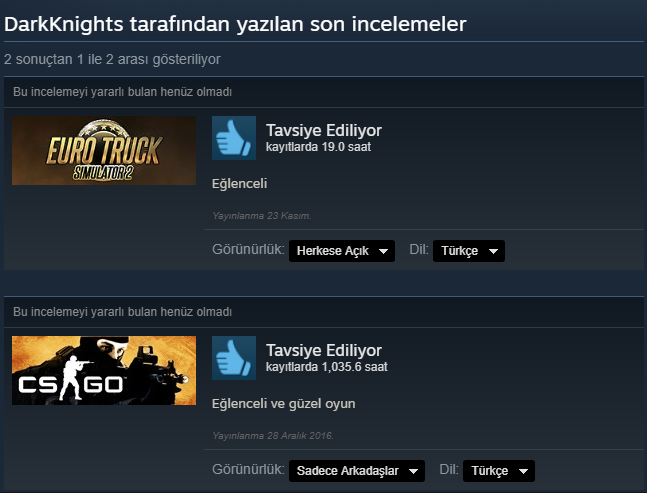The height and width of the screenshot is (493, 647).
Task: Click the CS:GO review thumbs-up icon
Action: point(234,358)
